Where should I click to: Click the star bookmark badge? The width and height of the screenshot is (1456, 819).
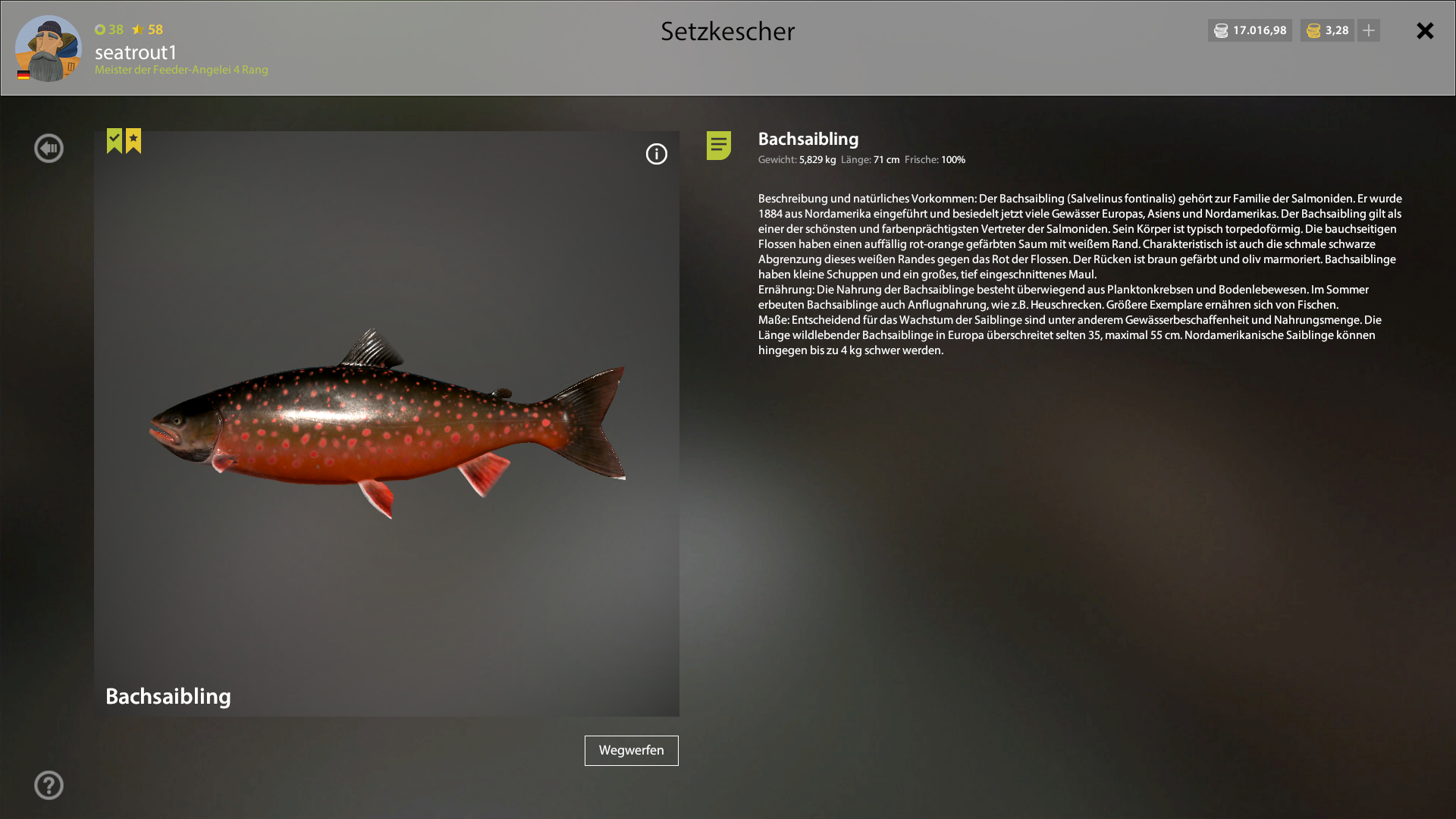click(133, 140)
